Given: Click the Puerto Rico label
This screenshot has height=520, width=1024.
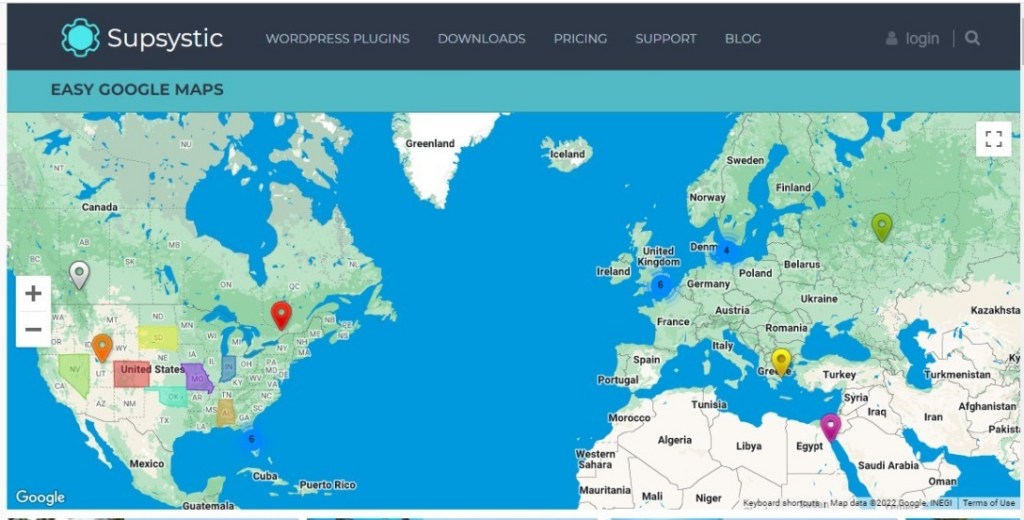Looking at the screenshot, I should tap(327, 485).
